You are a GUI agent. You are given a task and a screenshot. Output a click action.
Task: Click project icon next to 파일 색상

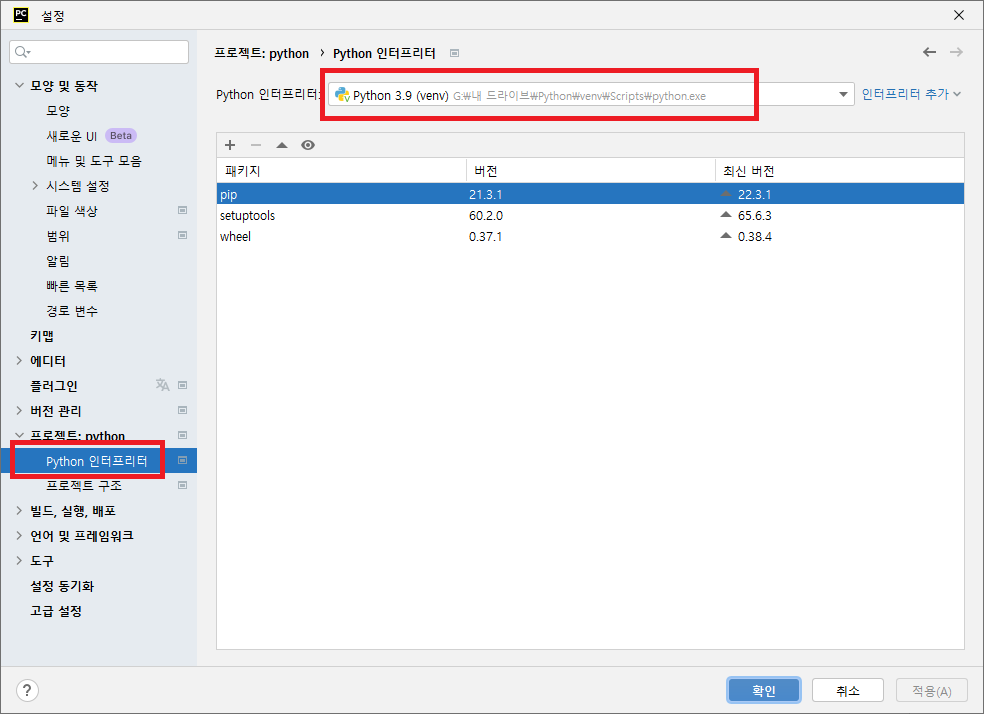point(183,210)
